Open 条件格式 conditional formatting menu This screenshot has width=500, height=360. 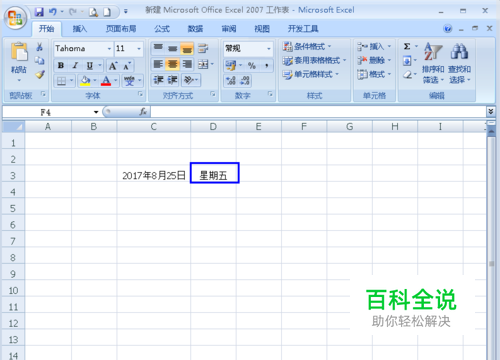307,46
